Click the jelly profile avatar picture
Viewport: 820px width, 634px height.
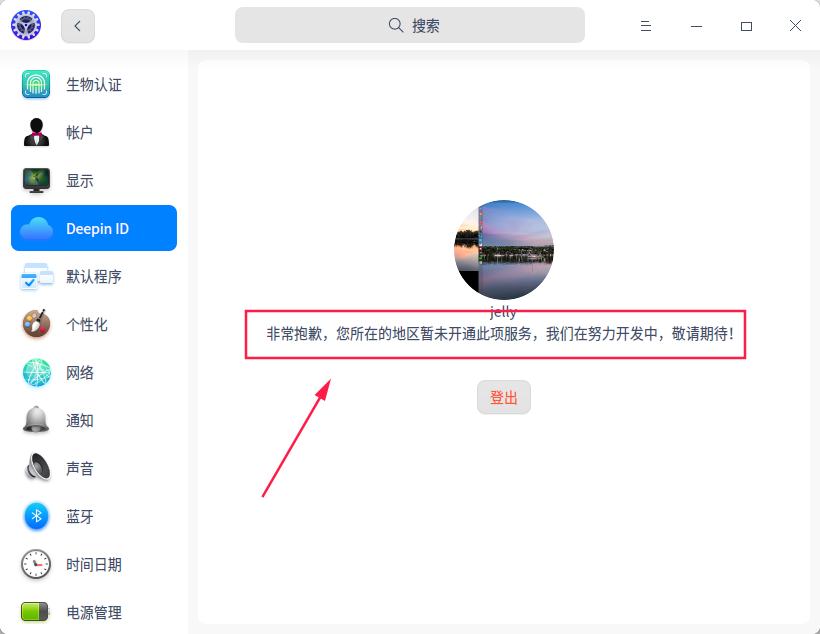[x=504, y=250]
